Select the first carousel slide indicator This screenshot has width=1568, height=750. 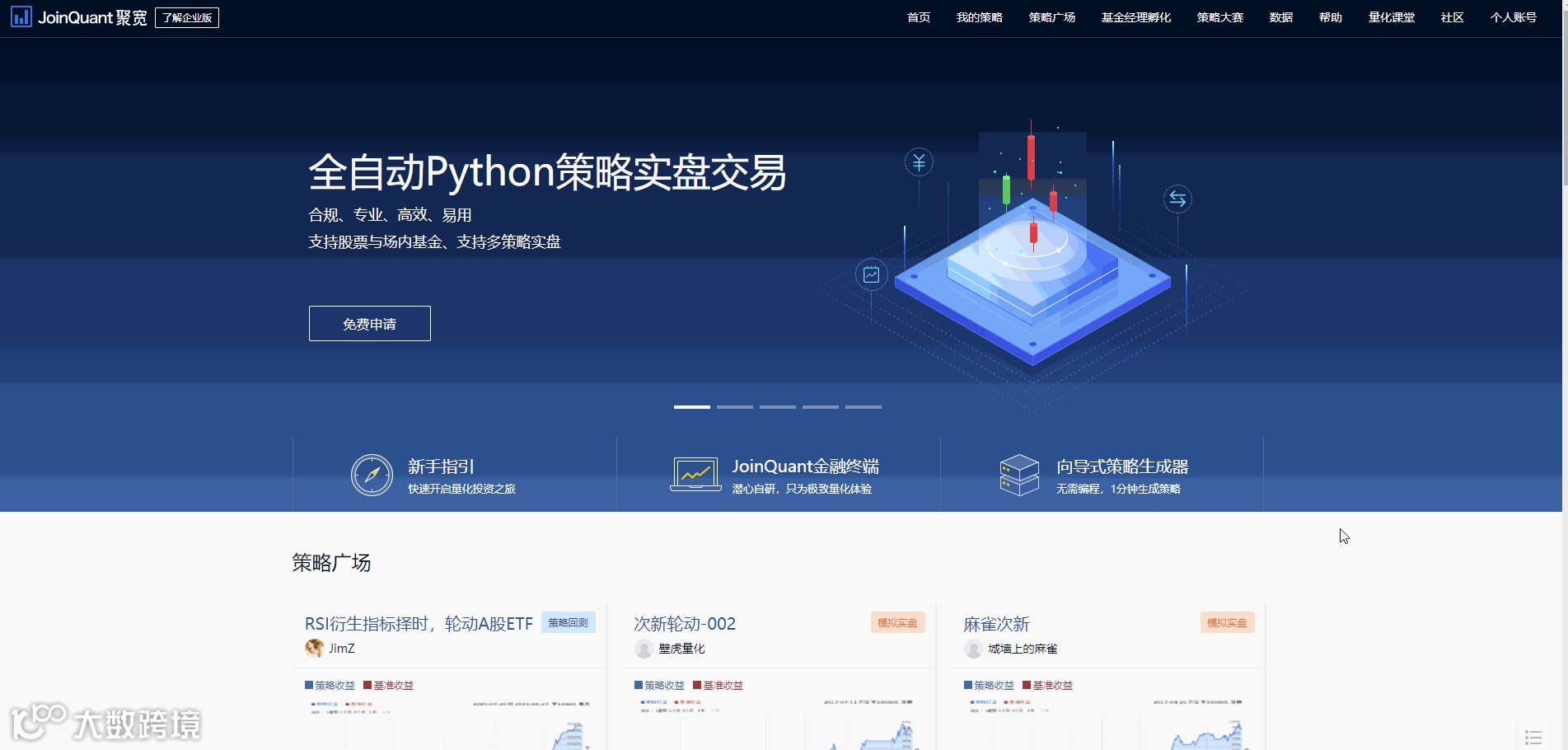[692, 407]
